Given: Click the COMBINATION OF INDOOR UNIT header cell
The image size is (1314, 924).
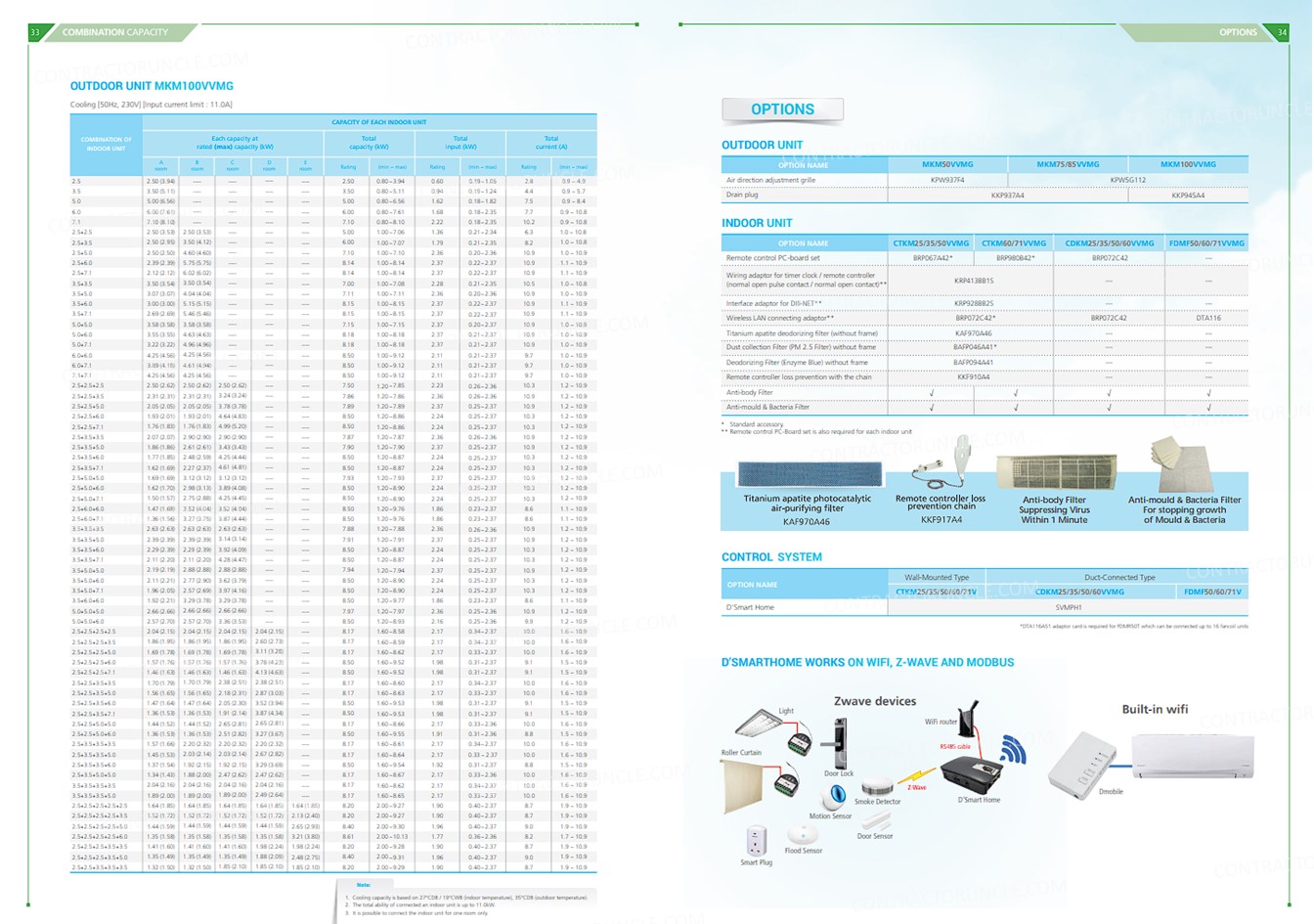Looking at the screenshot, I should click(107, 144).
